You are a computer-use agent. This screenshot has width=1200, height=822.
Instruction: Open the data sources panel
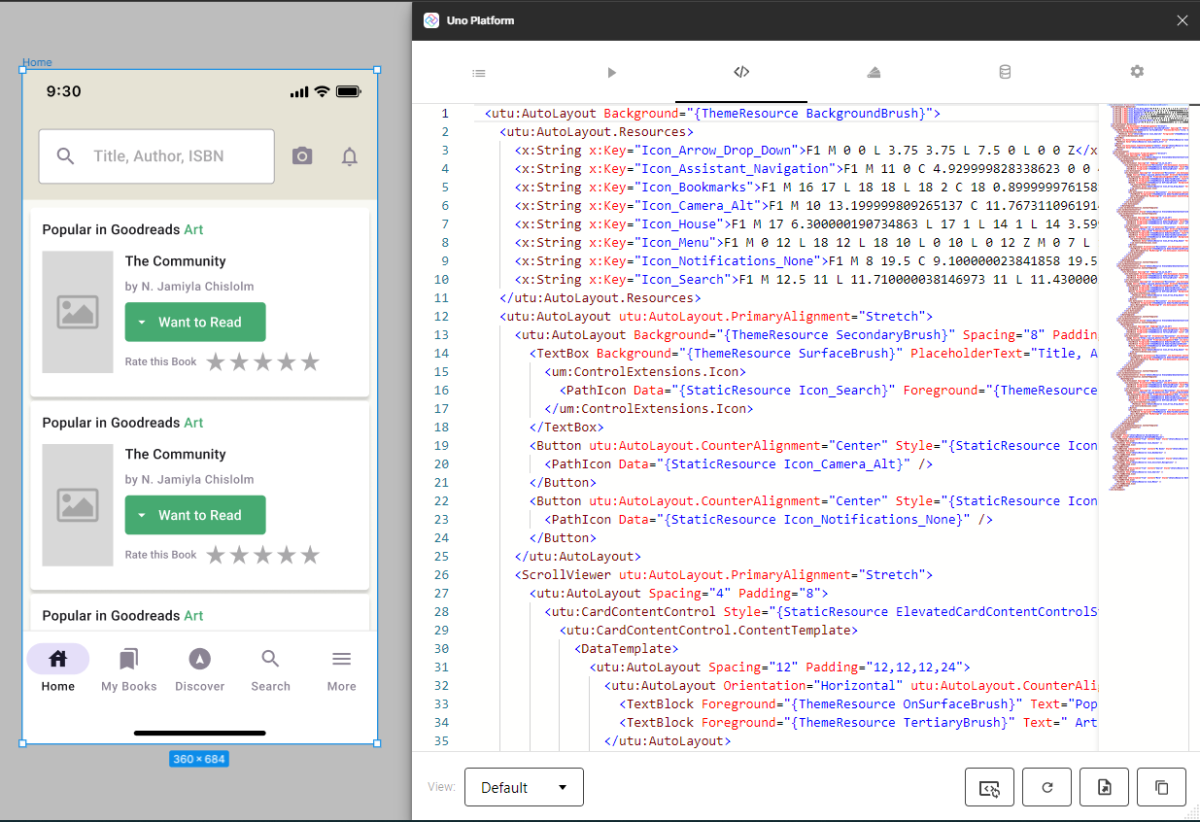(x=1004, y=72)
